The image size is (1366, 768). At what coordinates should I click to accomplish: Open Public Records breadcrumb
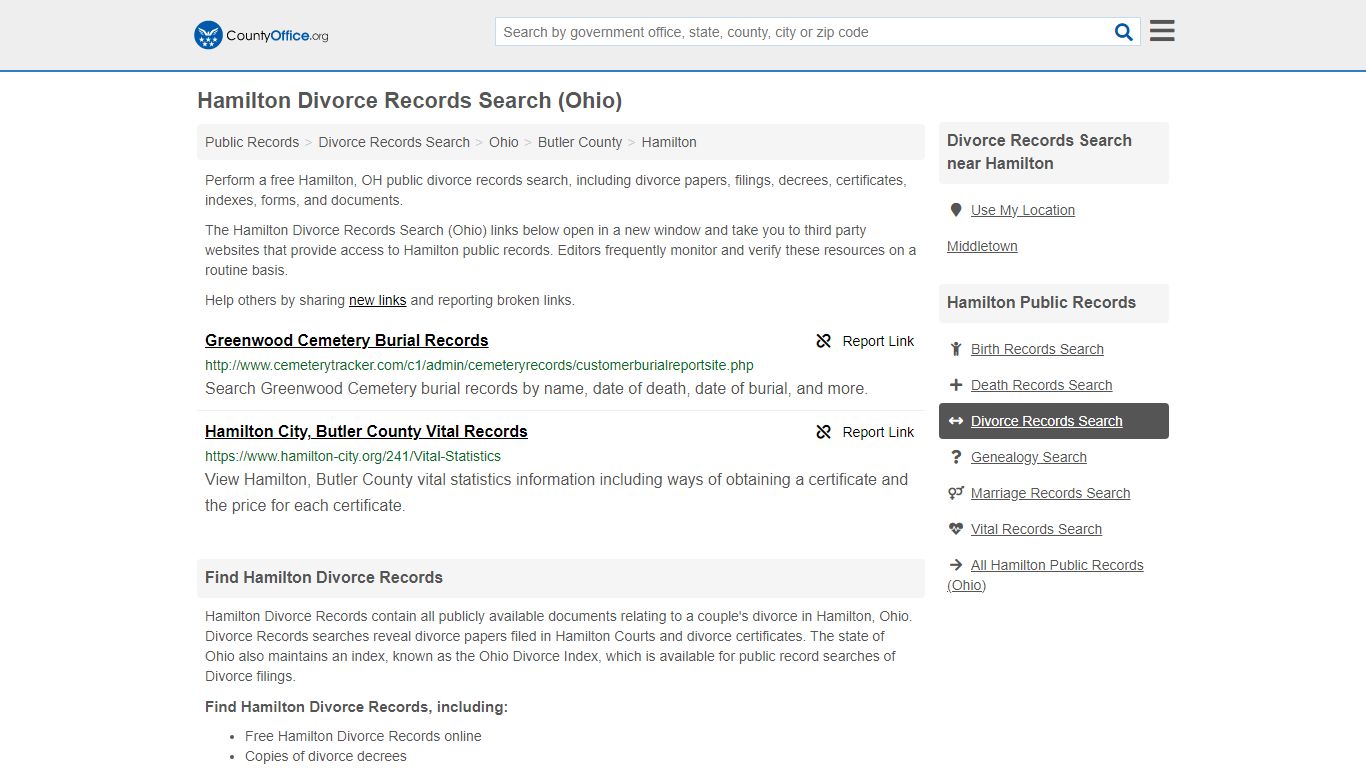[252, 142]
